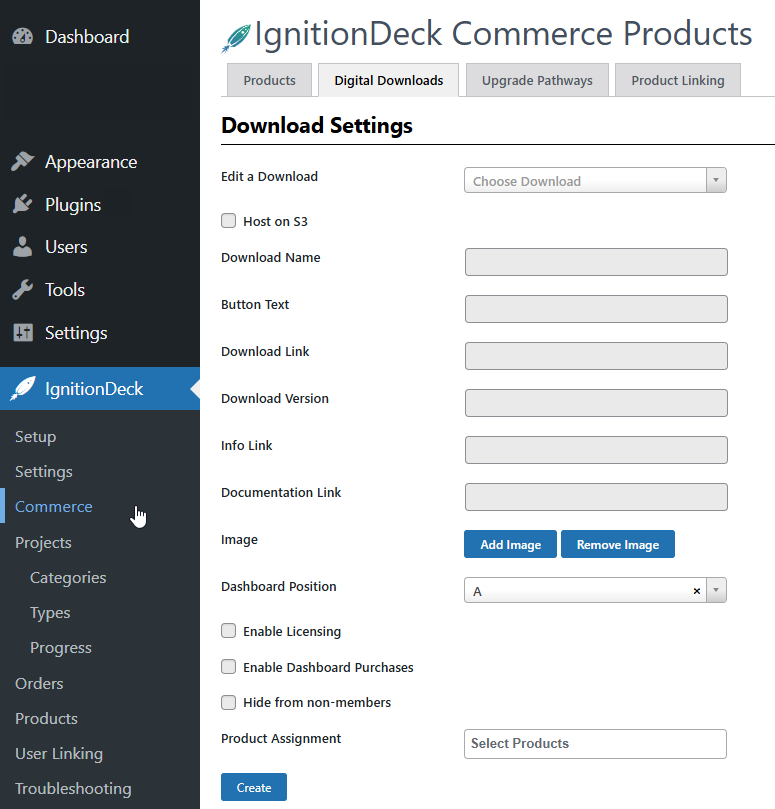Open the Choose Download dropdown

pyautogui.click(x=595, y=181)
